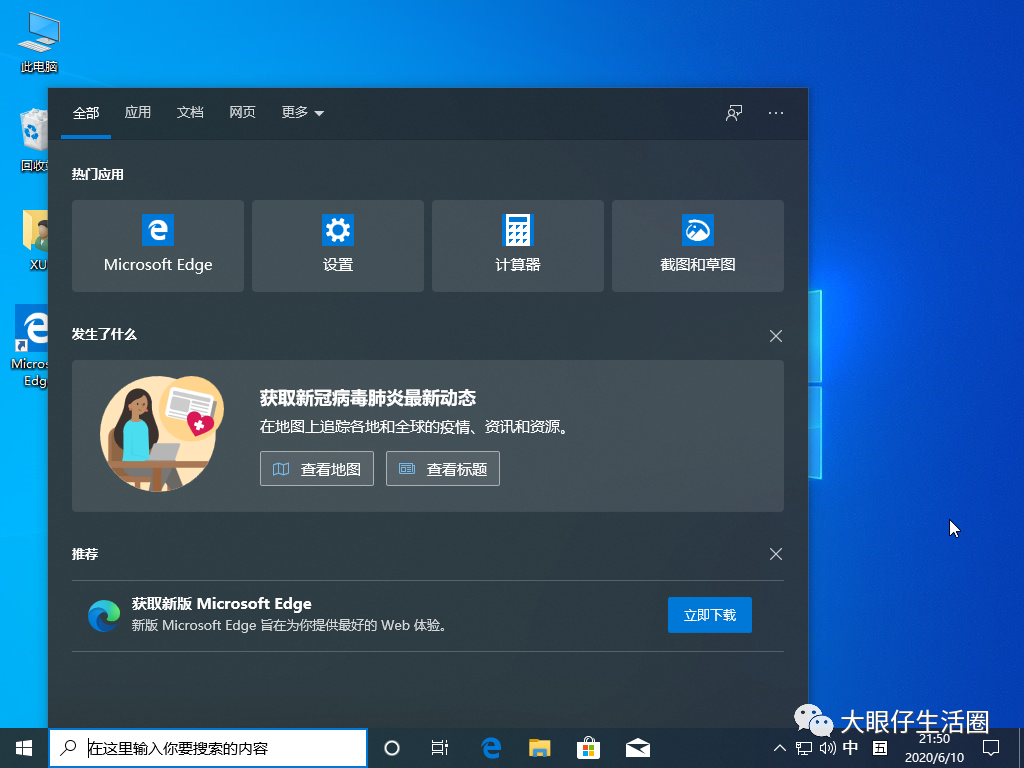Screen dimensions: 1024x768
Task: Click the 中 IME language indicator
Action: pos(851,748)
